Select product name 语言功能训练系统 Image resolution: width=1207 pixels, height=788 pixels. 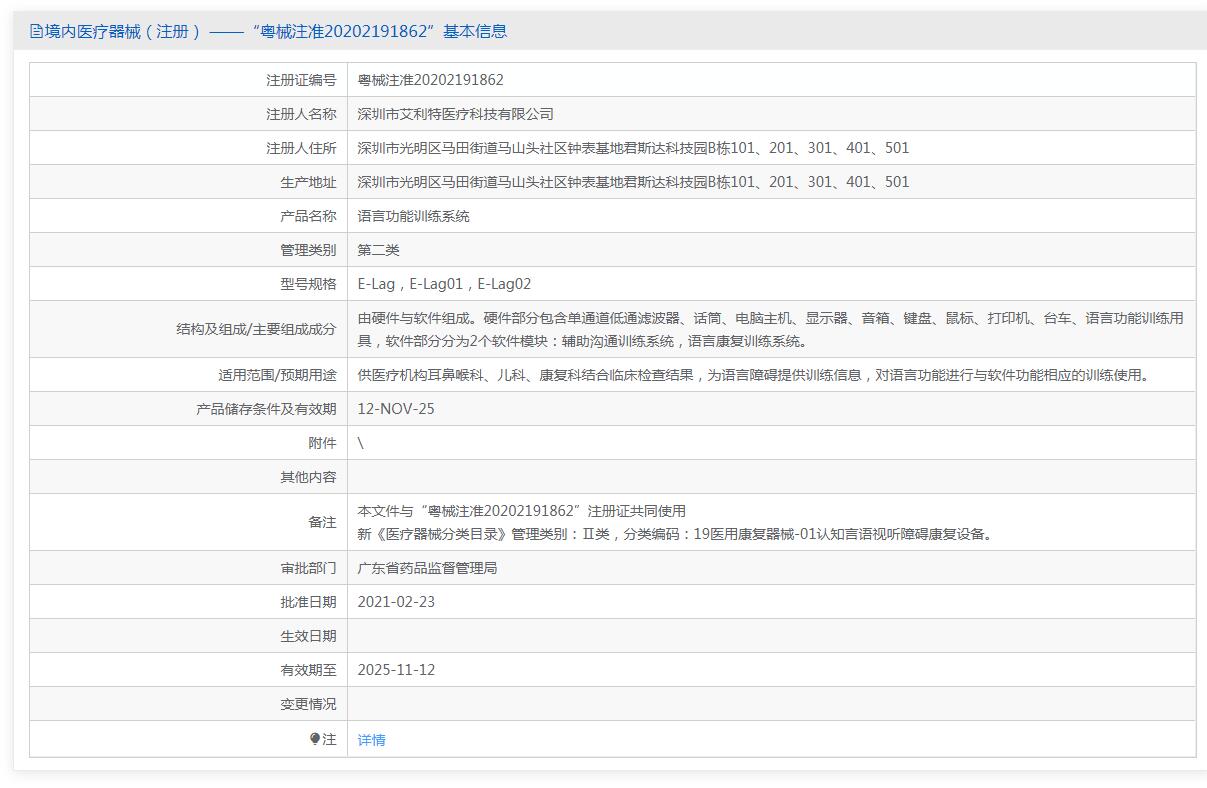[x=413, y=216]
